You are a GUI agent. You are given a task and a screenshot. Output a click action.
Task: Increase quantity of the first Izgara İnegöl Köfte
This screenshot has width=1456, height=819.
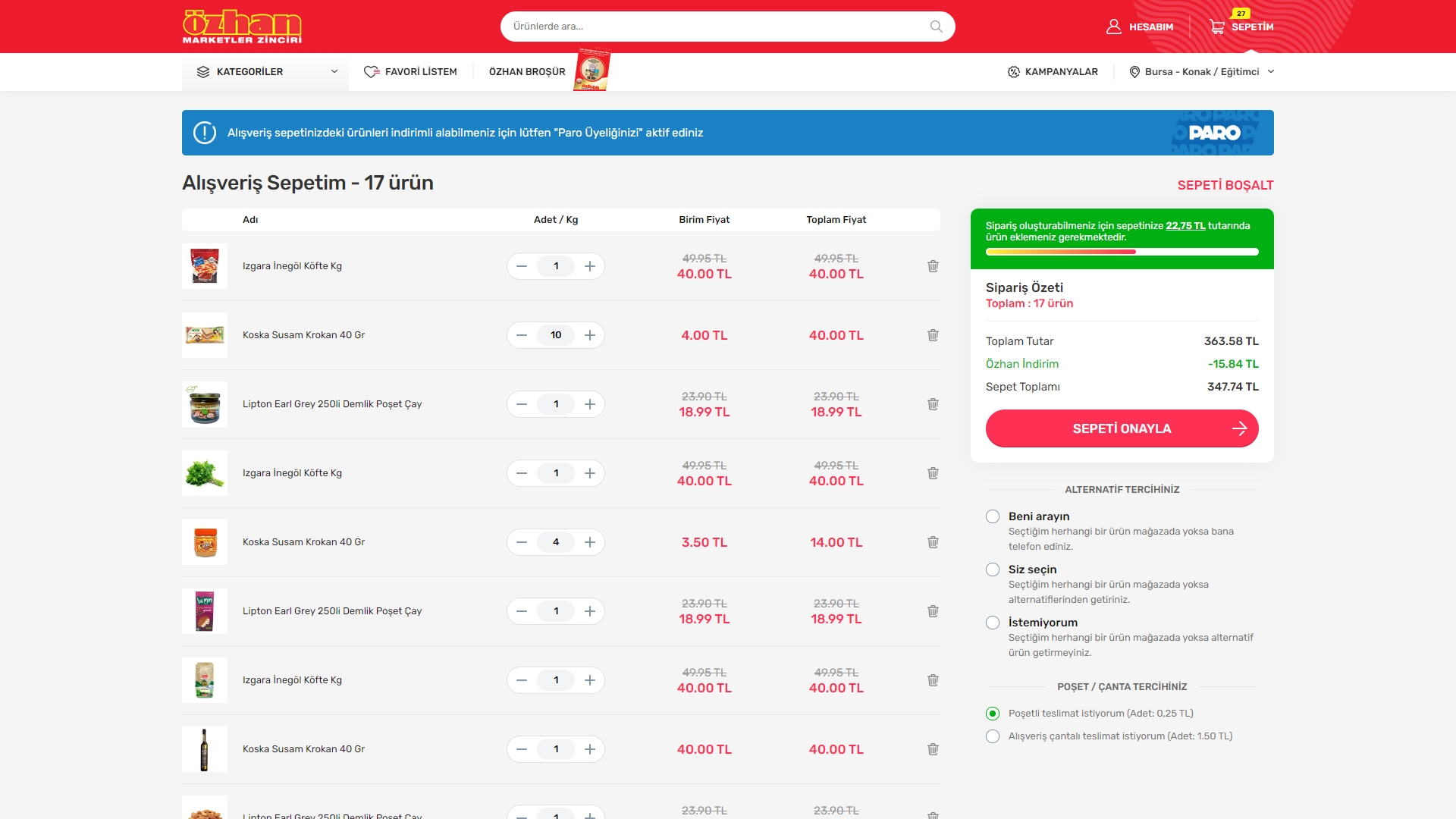tap(590, 266)
